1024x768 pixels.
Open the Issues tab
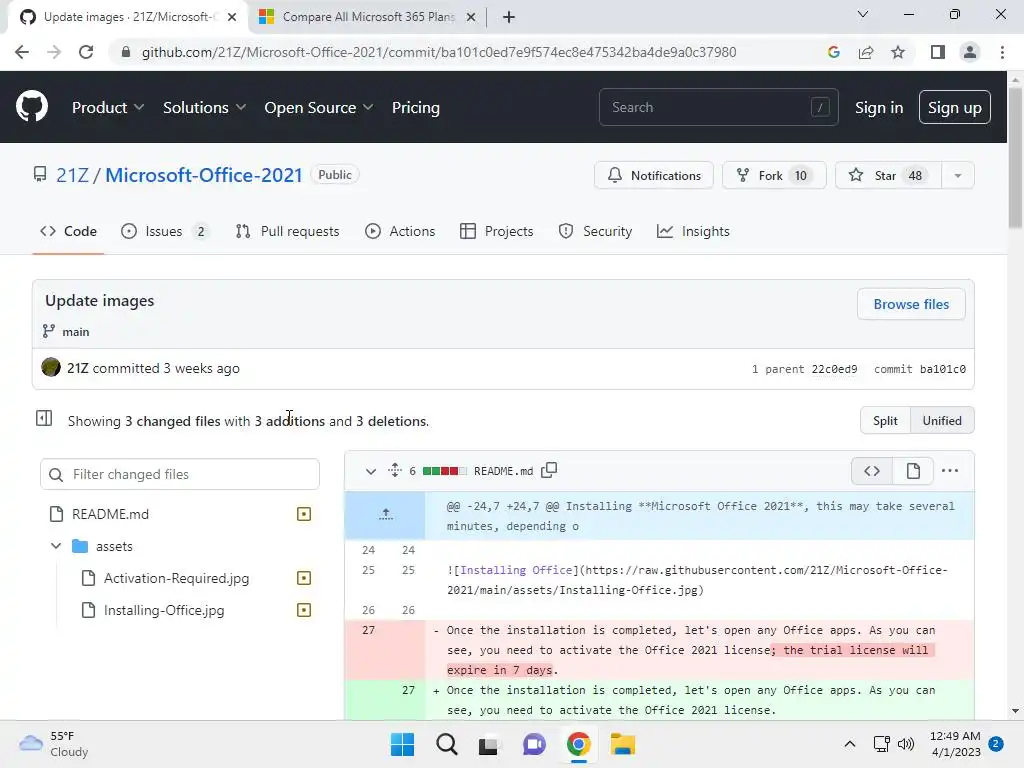(165, 231)
